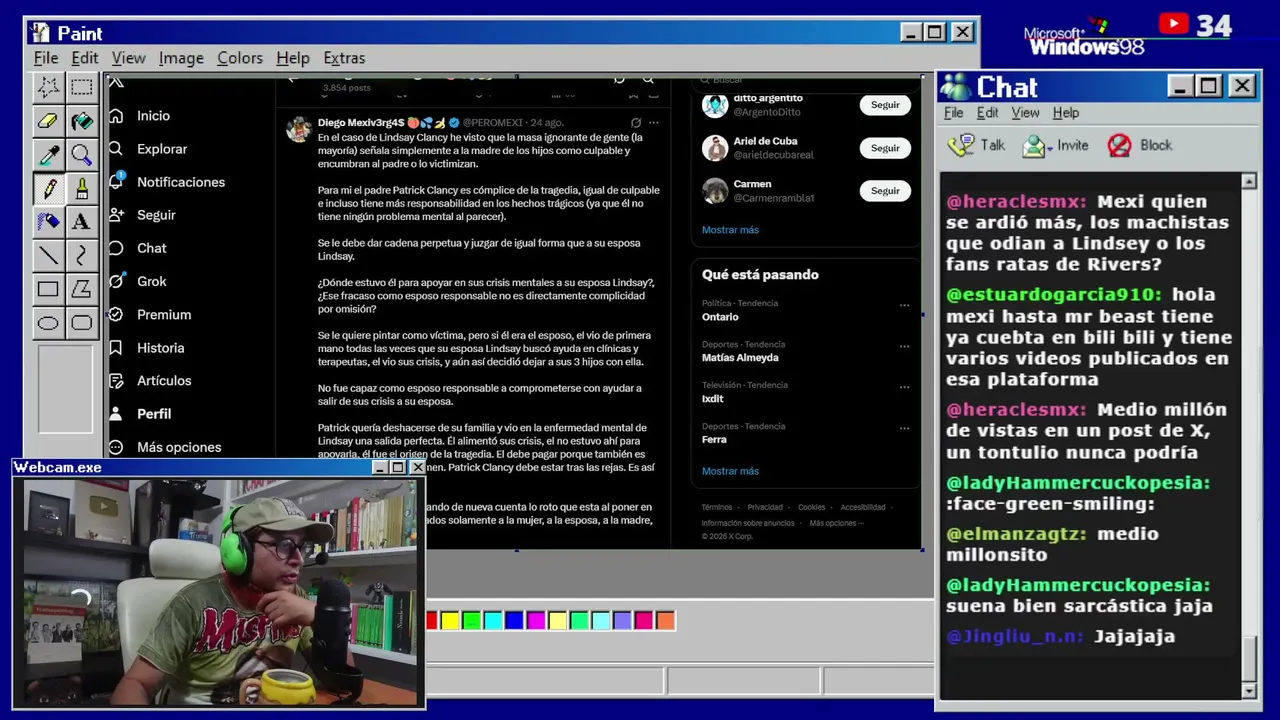Choose the Eraser tool in Paint
Screen dimensions: 1280x720
[x=48, y=121]
